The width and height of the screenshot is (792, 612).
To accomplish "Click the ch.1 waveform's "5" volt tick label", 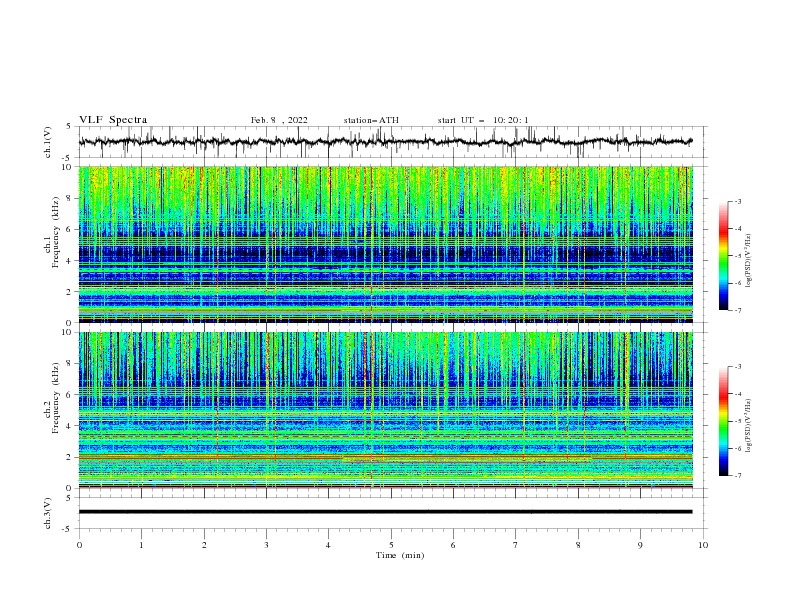I will (x=69, y=126).
